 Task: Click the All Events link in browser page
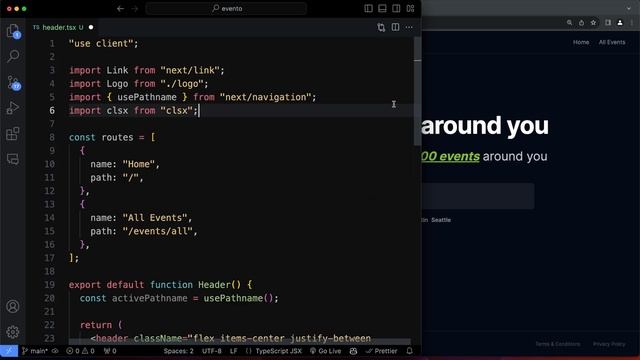[612, 42]
